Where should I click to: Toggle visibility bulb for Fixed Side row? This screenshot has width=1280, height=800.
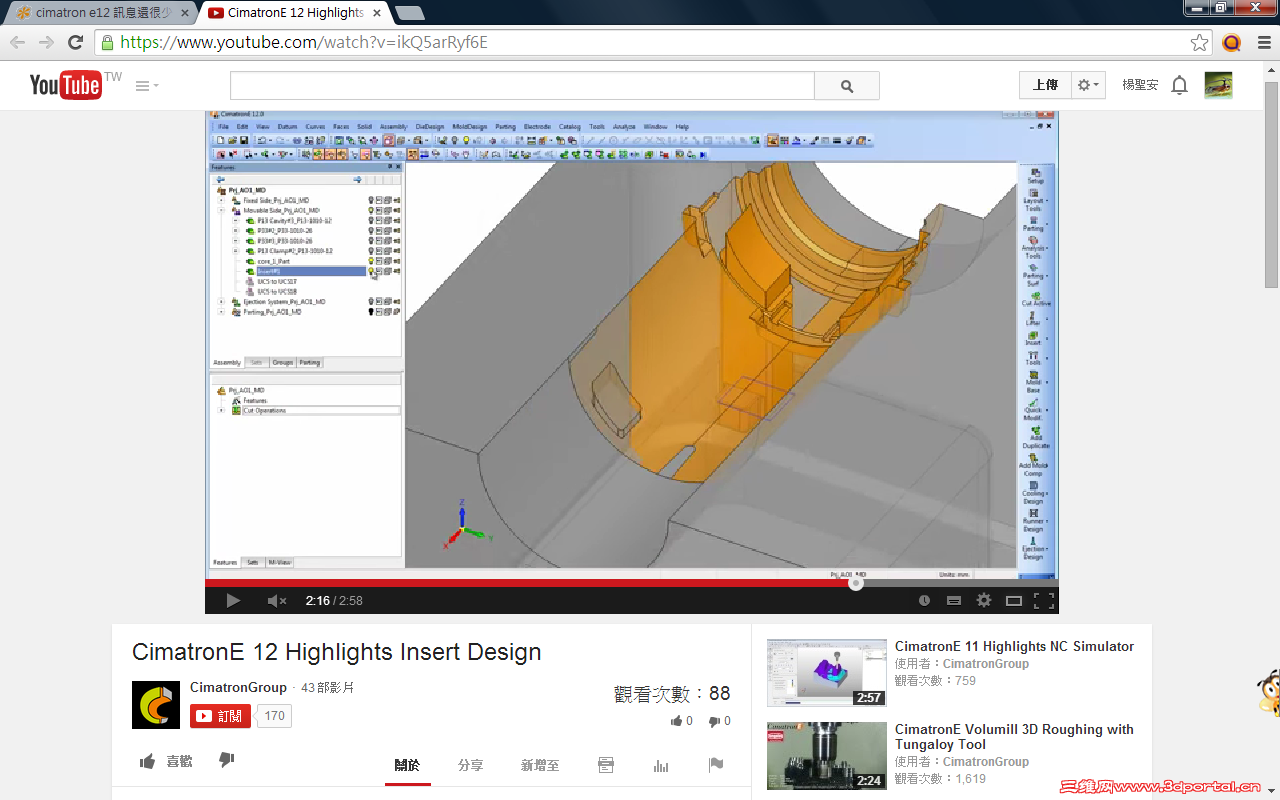[x=371, y=200]
